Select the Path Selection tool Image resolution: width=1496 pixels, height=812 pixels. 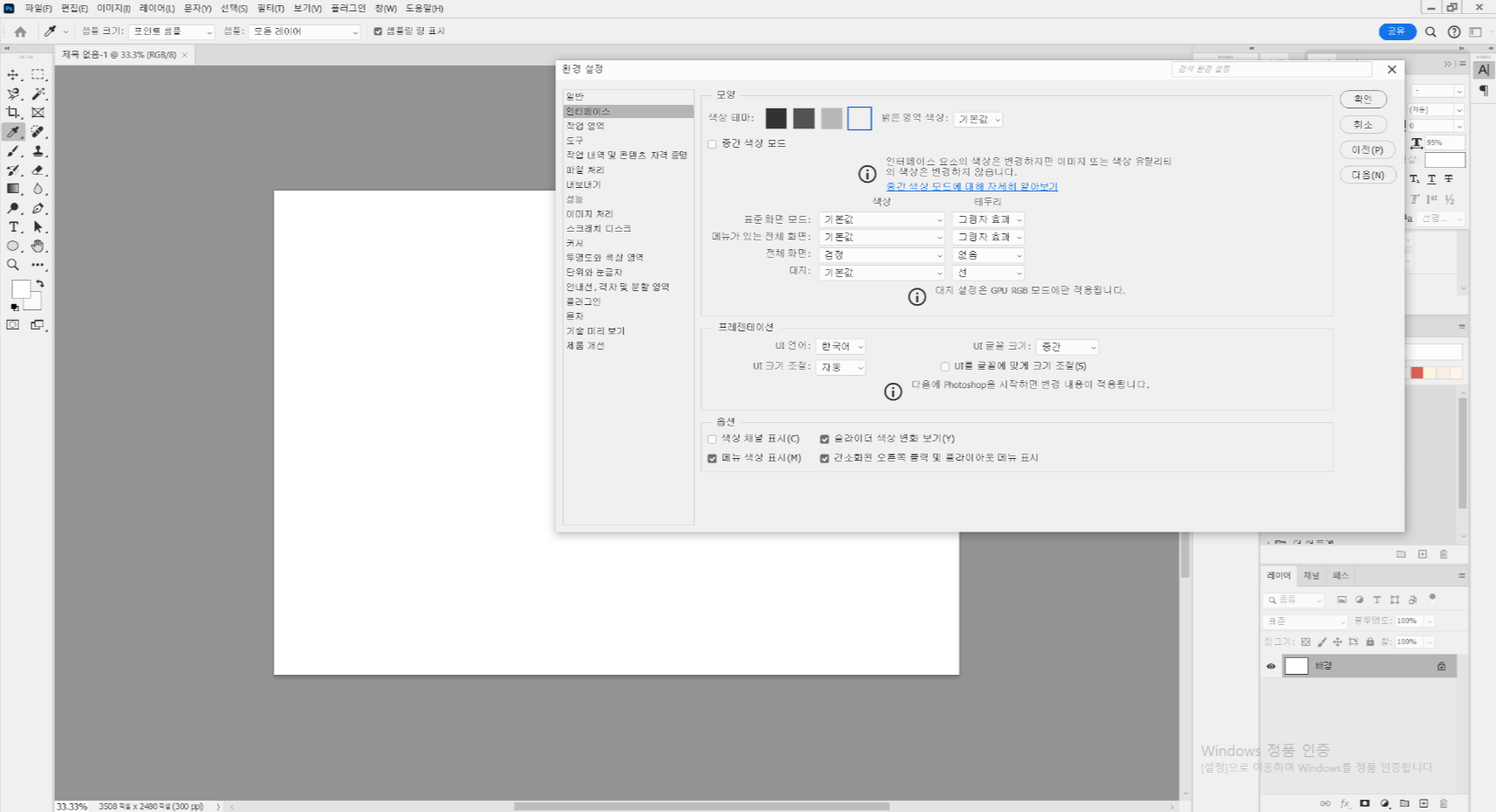click(38, 227)
